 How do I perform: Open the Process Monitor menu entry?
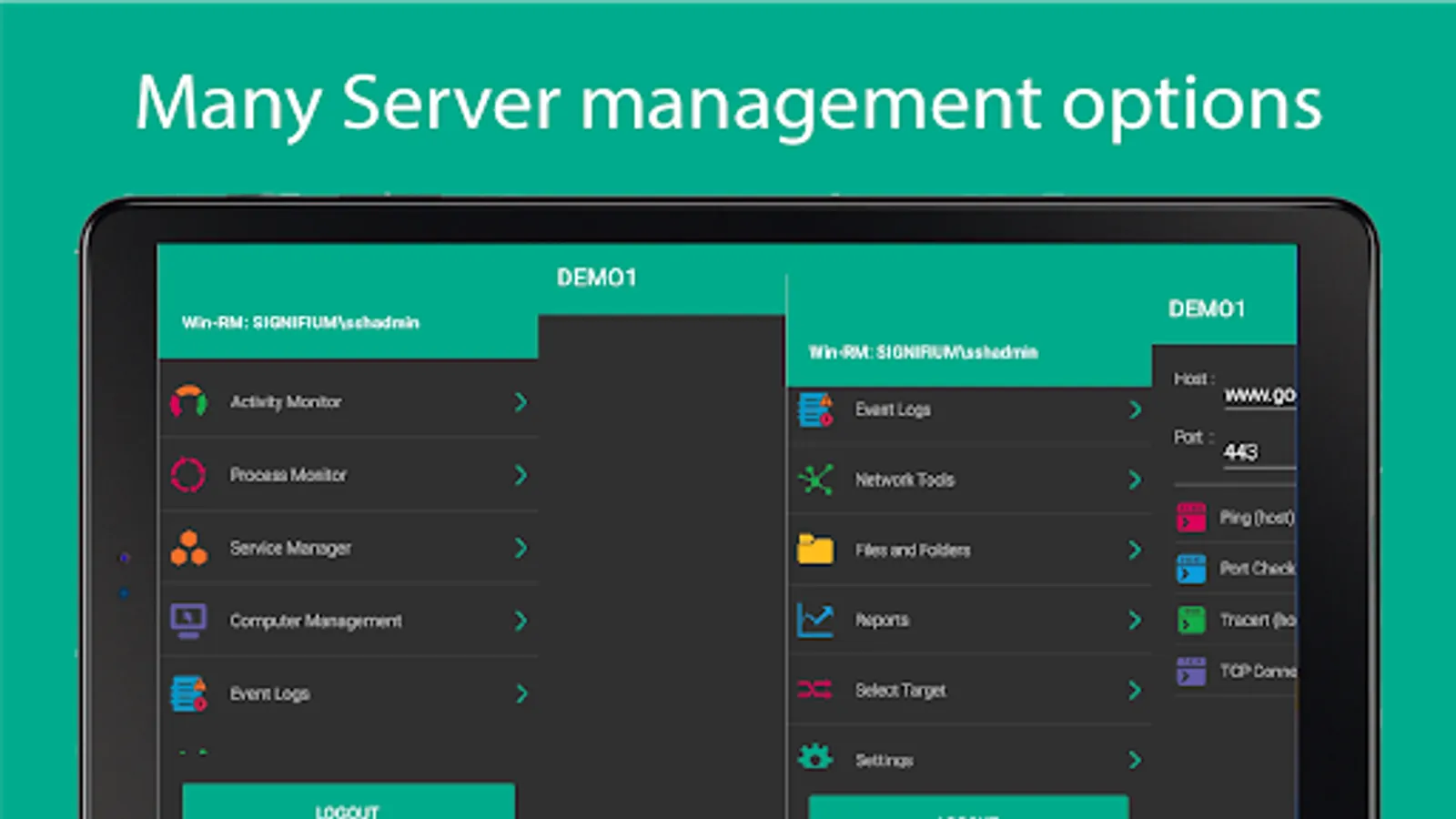(x=288, y=475)
